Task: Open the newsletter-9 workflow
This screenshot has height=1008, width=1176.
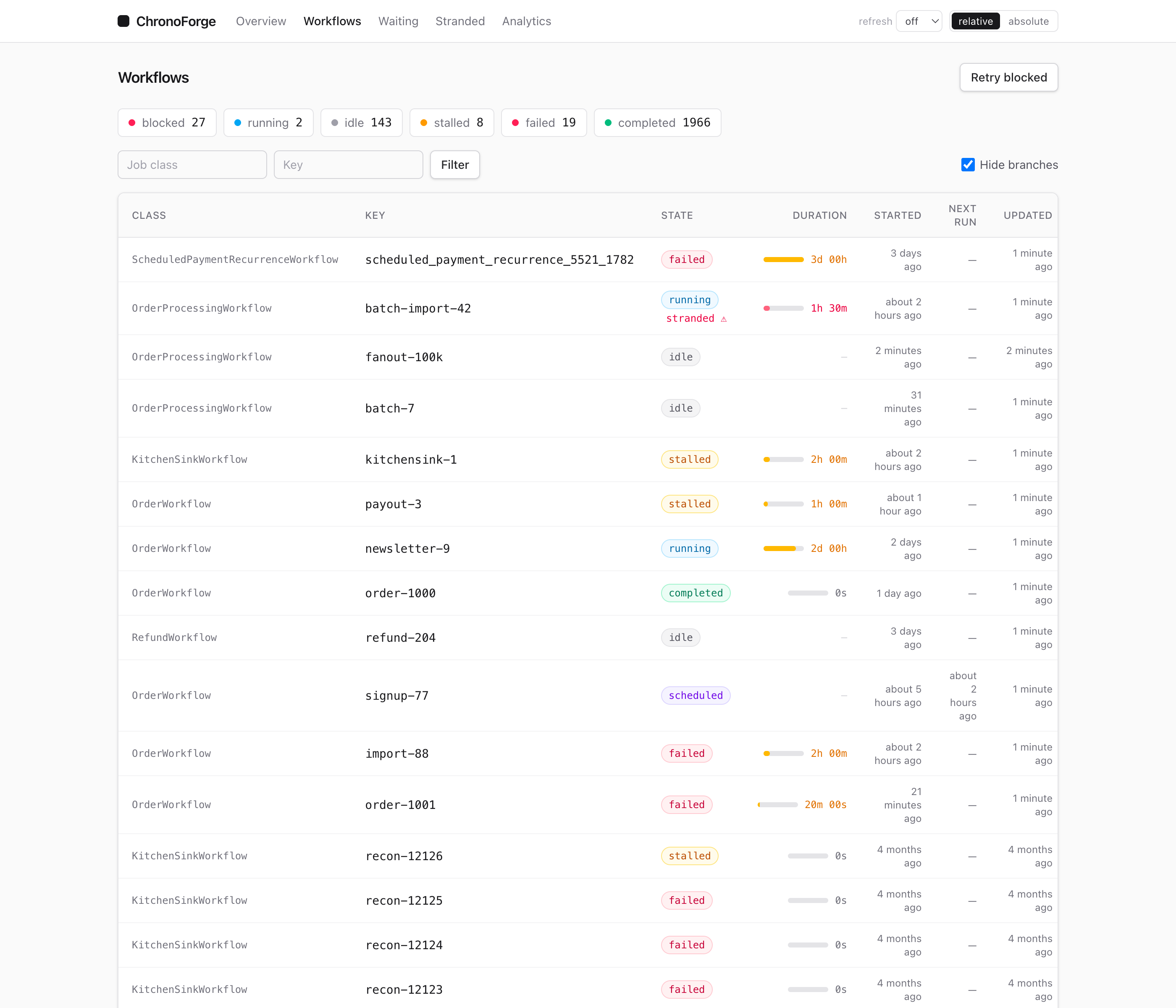Action: (x=407, y=548)
